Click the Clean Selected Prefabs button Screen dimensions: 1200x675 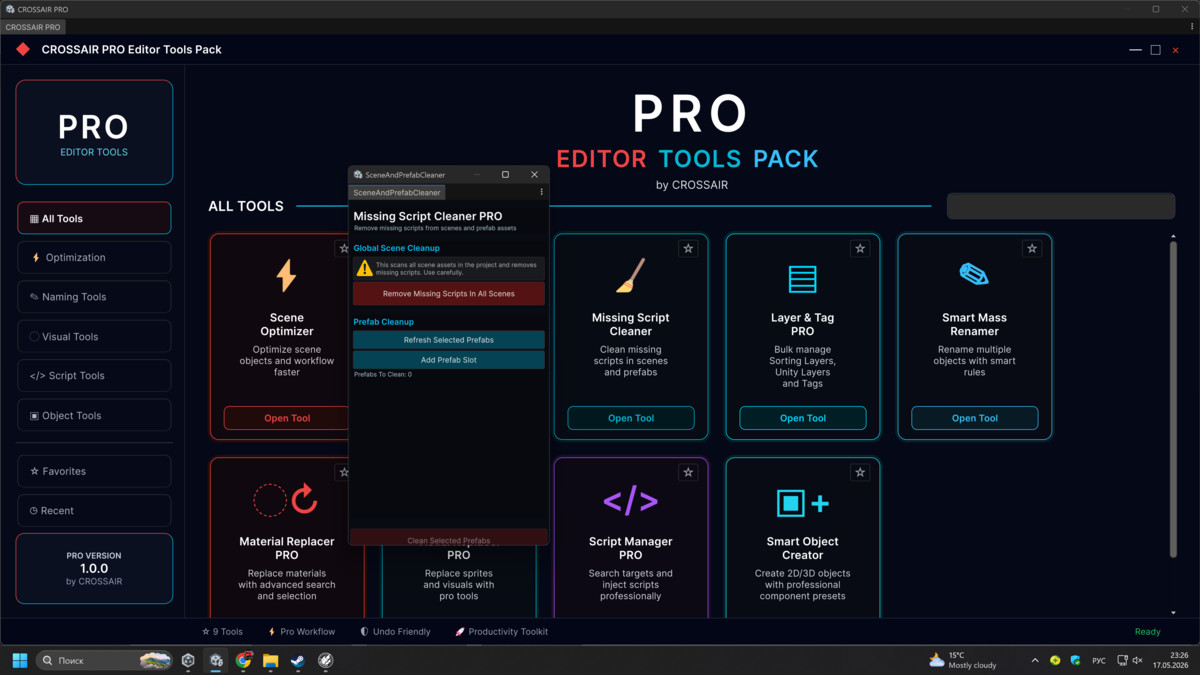[x=449, y=539]
